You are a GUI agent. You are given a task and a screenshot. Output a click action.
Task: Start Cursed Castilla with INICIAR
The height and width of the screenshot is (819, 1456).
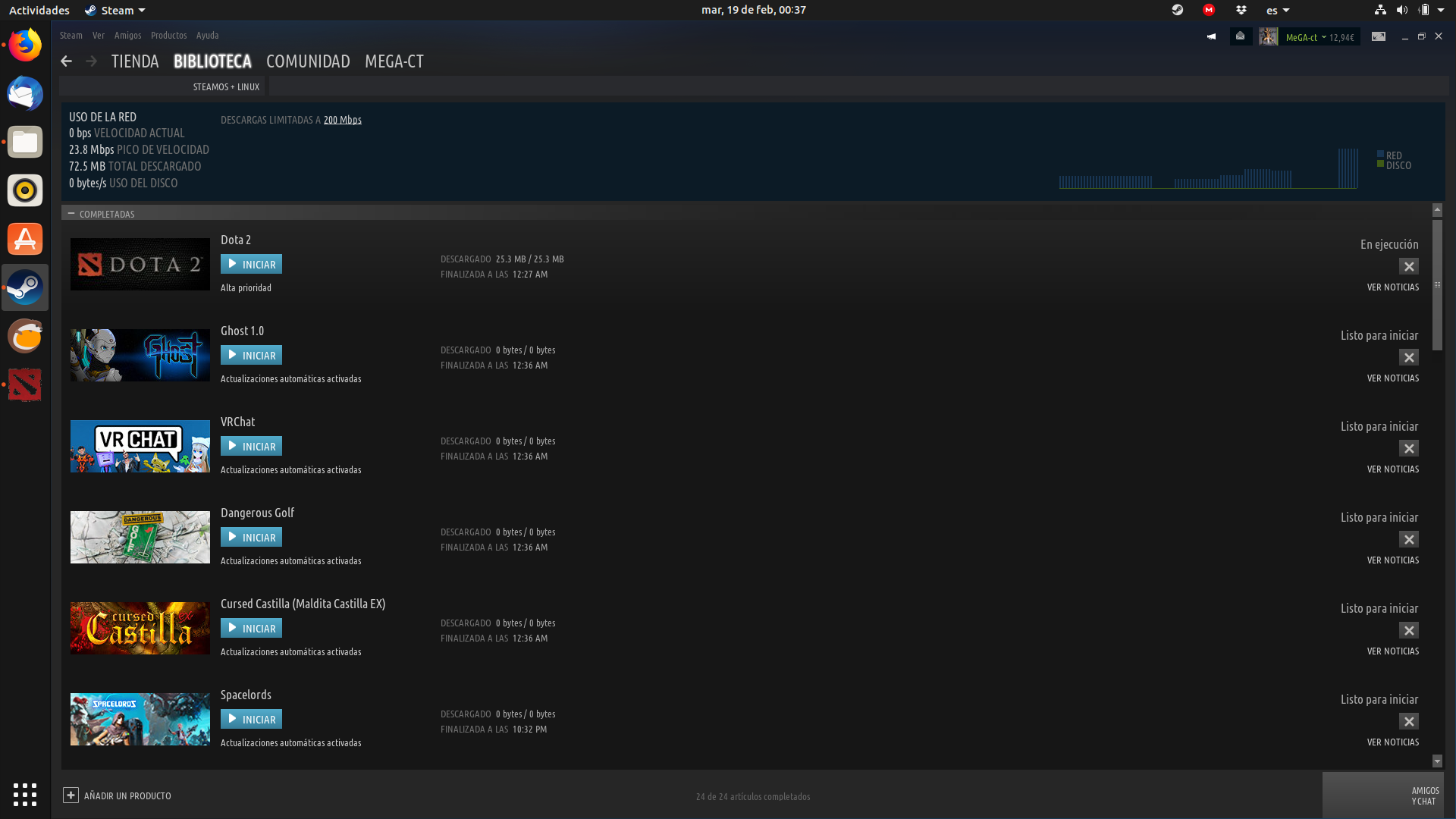click(251, 628)
